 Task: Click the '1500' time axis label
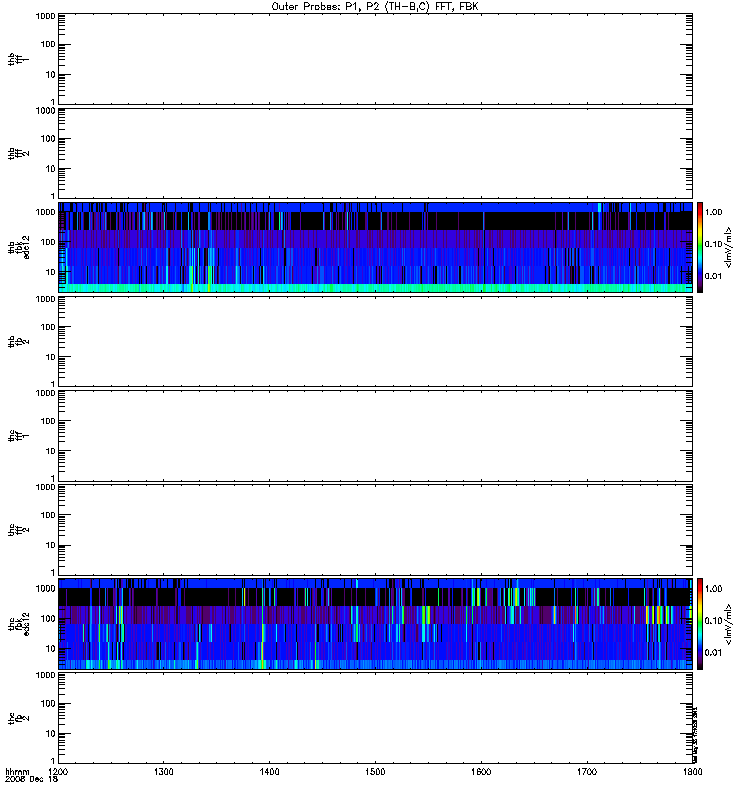375,771
